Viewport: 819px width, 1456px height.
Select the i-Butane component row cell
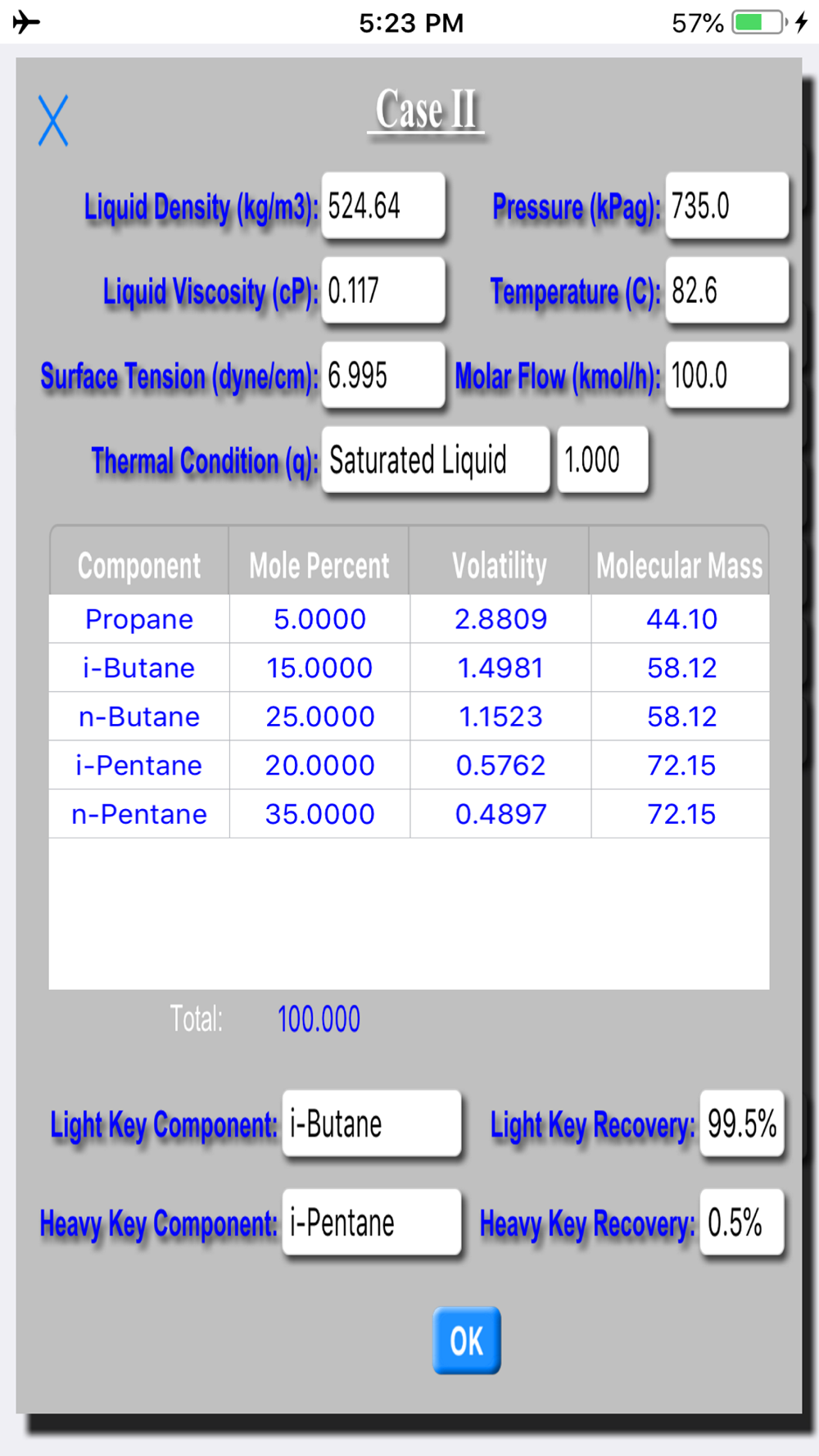[x=139, y=667]
